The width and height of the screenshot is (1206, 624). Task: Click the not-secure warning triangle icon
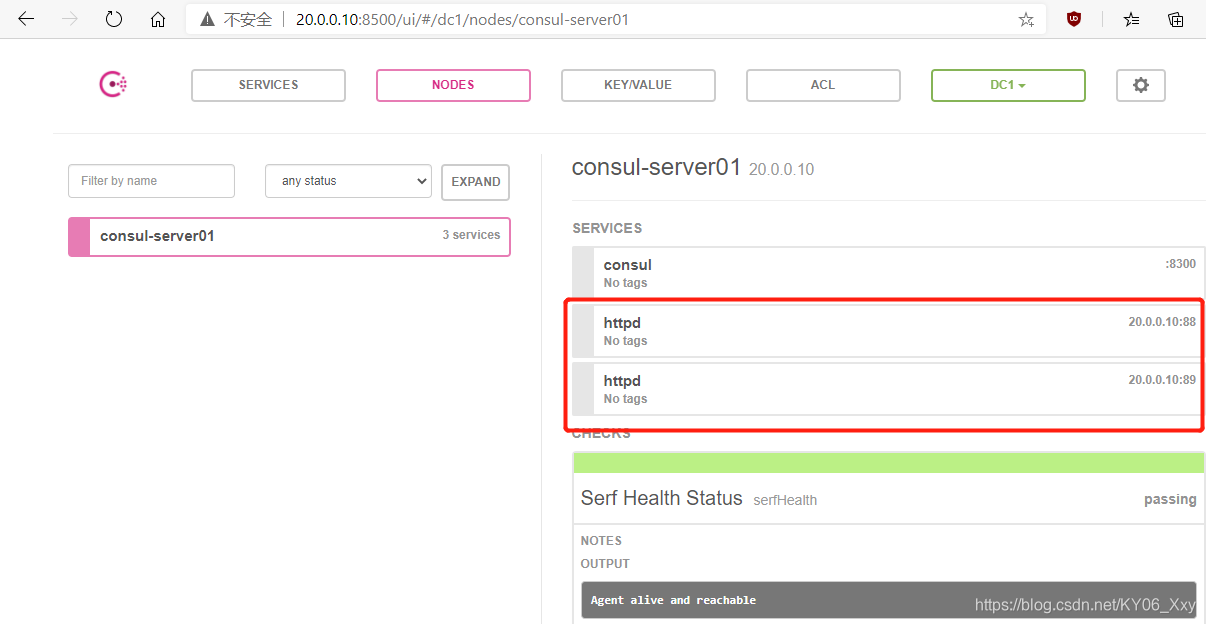pos(207,19)
